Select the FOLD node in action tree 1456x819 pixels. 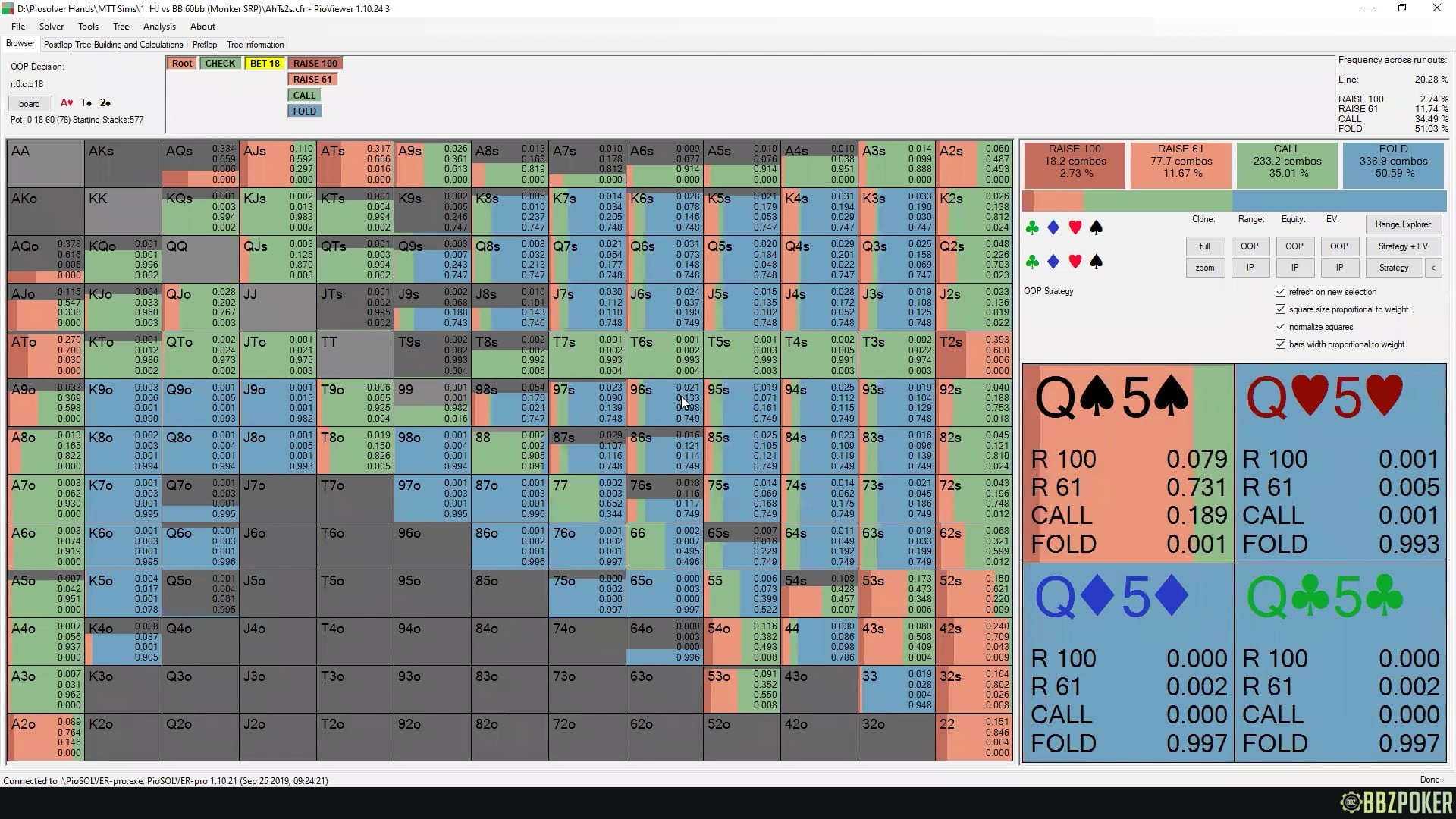click(x=304, y=111)
